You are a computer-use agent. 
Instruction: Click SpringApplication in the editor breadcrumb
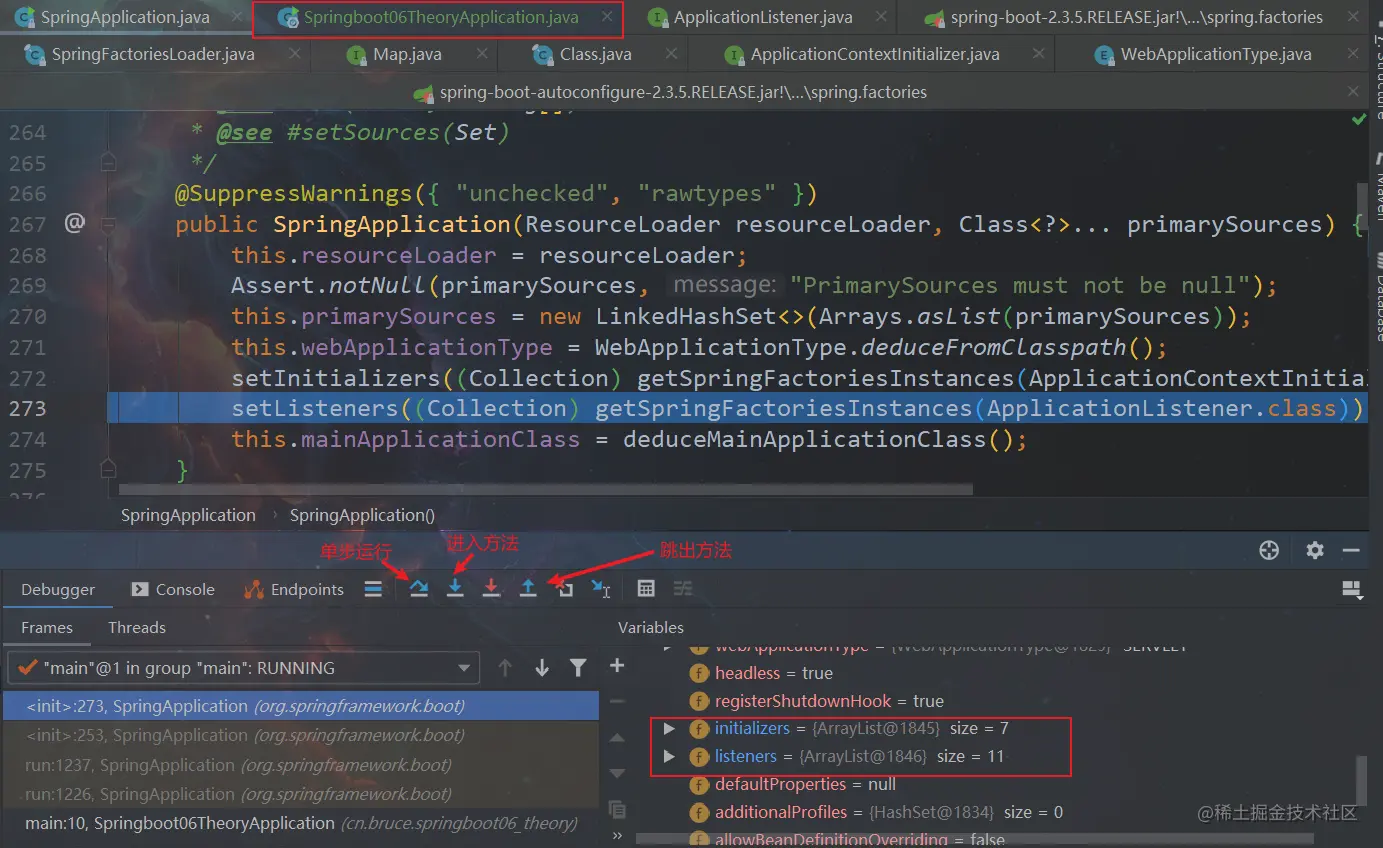point(188,515)
